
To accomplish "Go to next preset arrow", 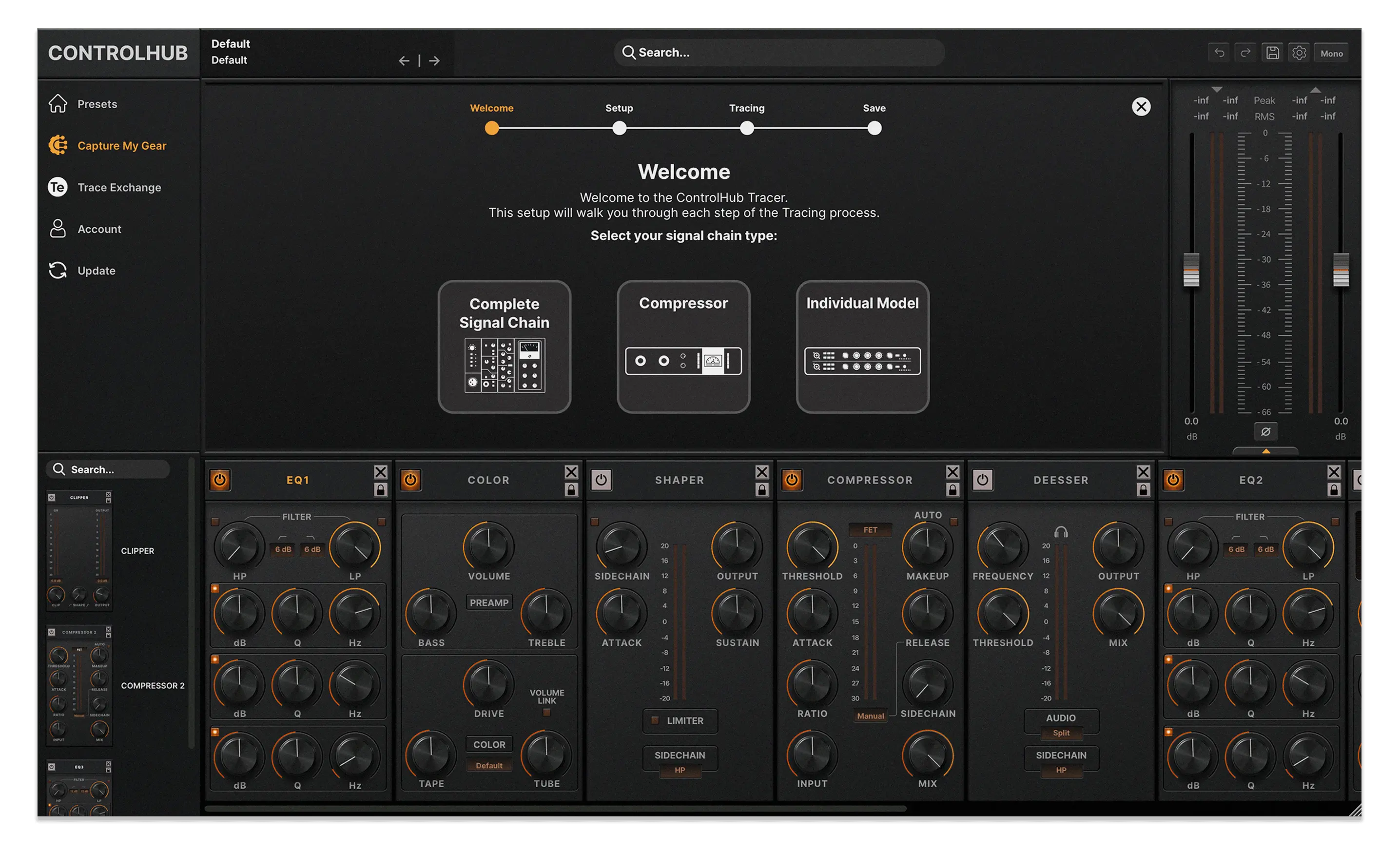I will coord(434,61).
